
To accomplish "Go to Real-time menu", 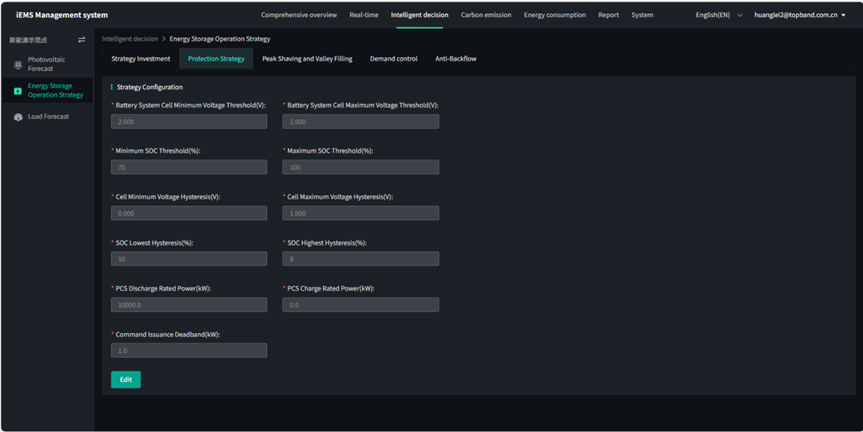I will (364, 15).
